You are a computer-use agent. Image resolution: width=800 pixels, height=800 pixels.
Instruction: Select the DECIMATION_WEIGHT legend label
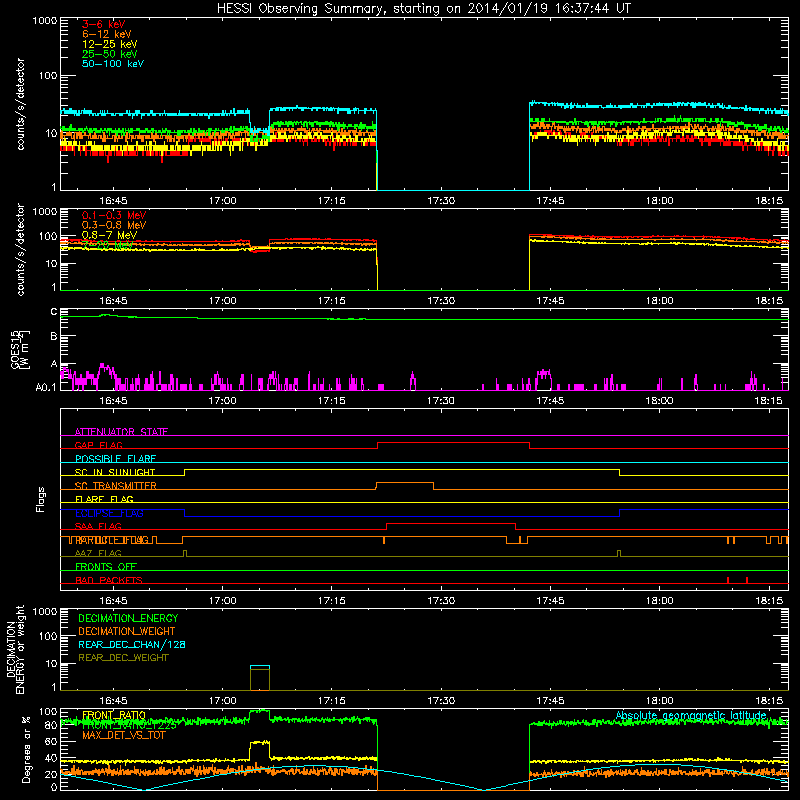pos(127,631)
